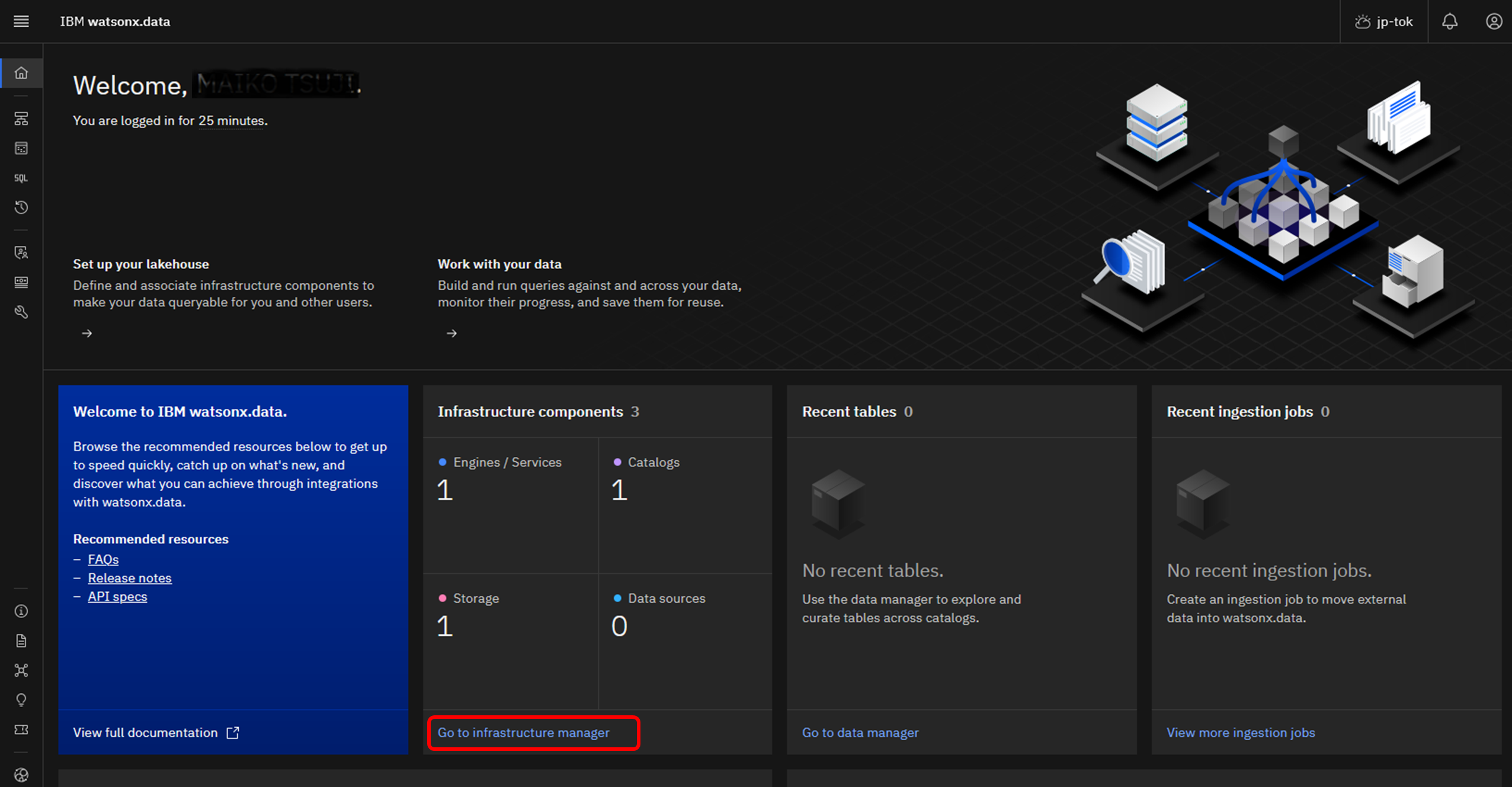The height and width of the screenshot is (787, 1512).
Task: Open the SQL query workspace icon
Action: click(x=21, y=178)
